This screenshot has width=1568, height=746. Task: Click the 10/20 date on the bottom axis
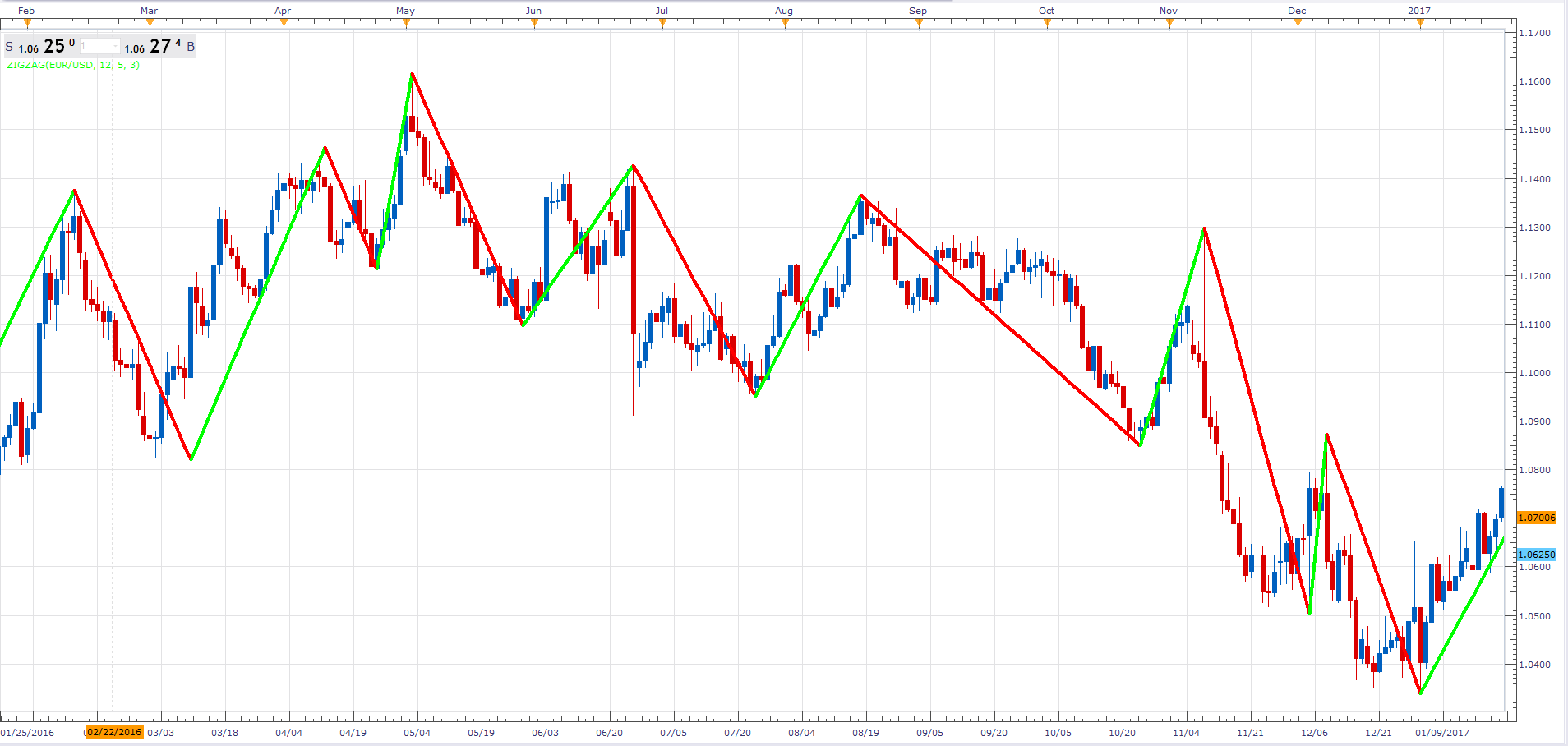click(x=1123, y=733)
